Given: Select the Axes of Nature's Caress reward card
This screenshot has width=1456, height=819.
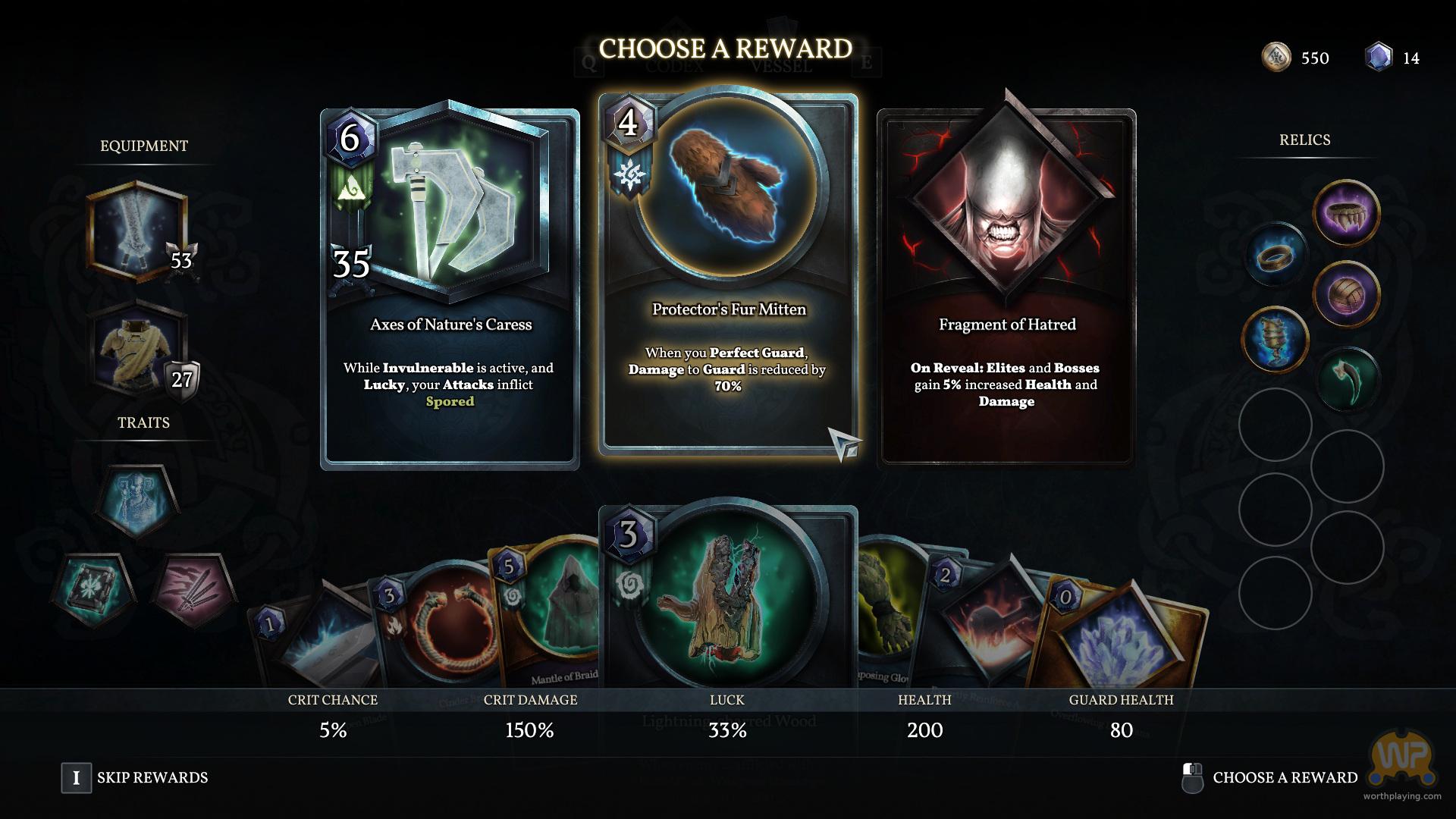Looking at the screenshot, I should pos(450,288).
